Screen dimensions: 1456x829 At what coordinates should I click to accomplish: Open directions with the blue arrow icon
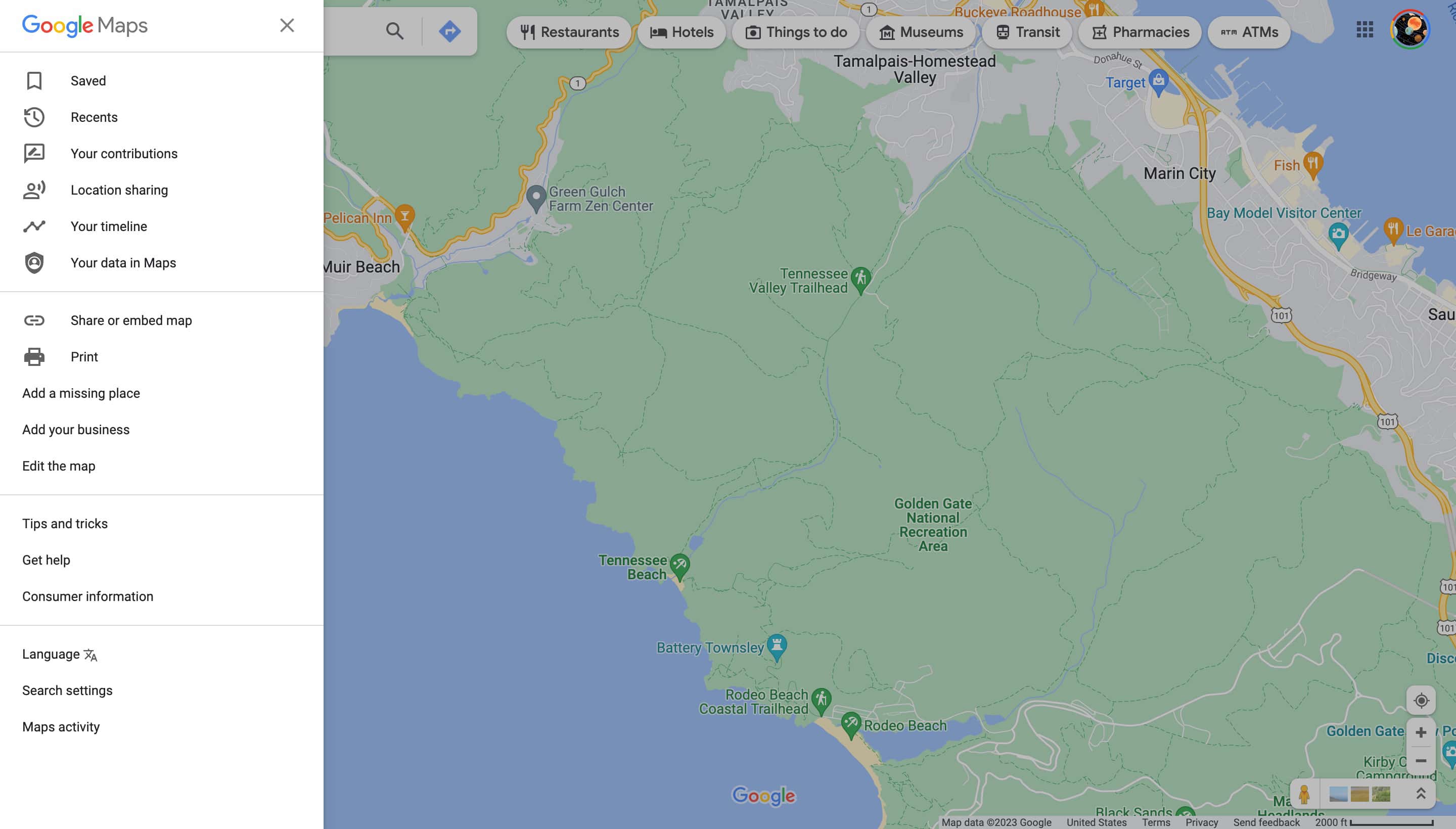click(449, 31)
